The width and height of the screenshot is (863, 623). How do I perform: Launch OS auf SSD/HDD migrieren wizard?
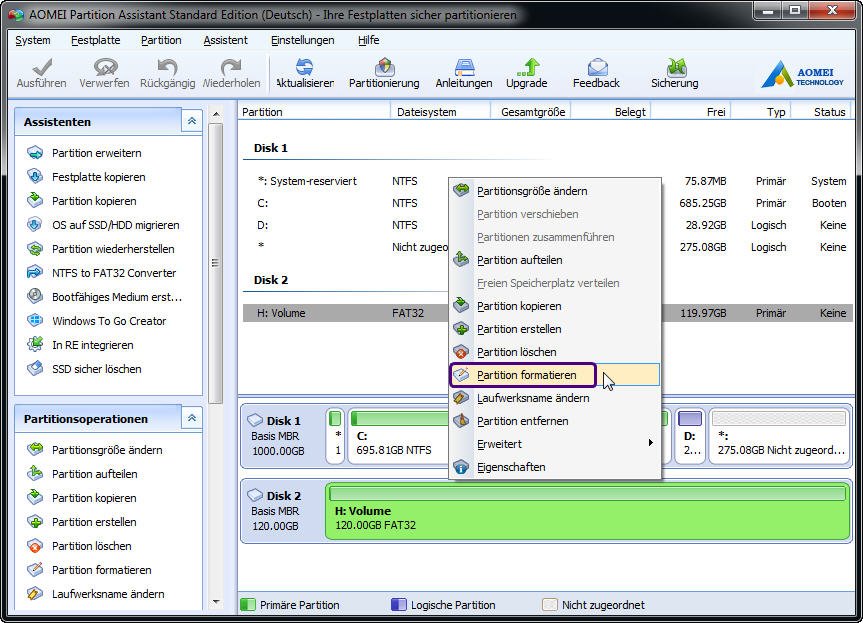coord(116,225)
